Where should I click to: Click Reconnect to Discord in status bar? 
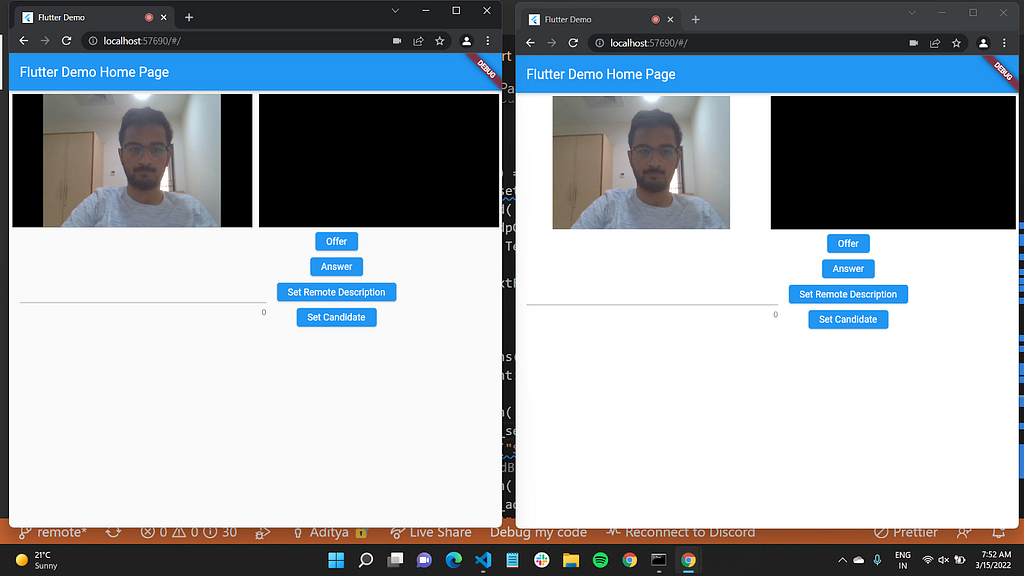click(x=680, y=532)
